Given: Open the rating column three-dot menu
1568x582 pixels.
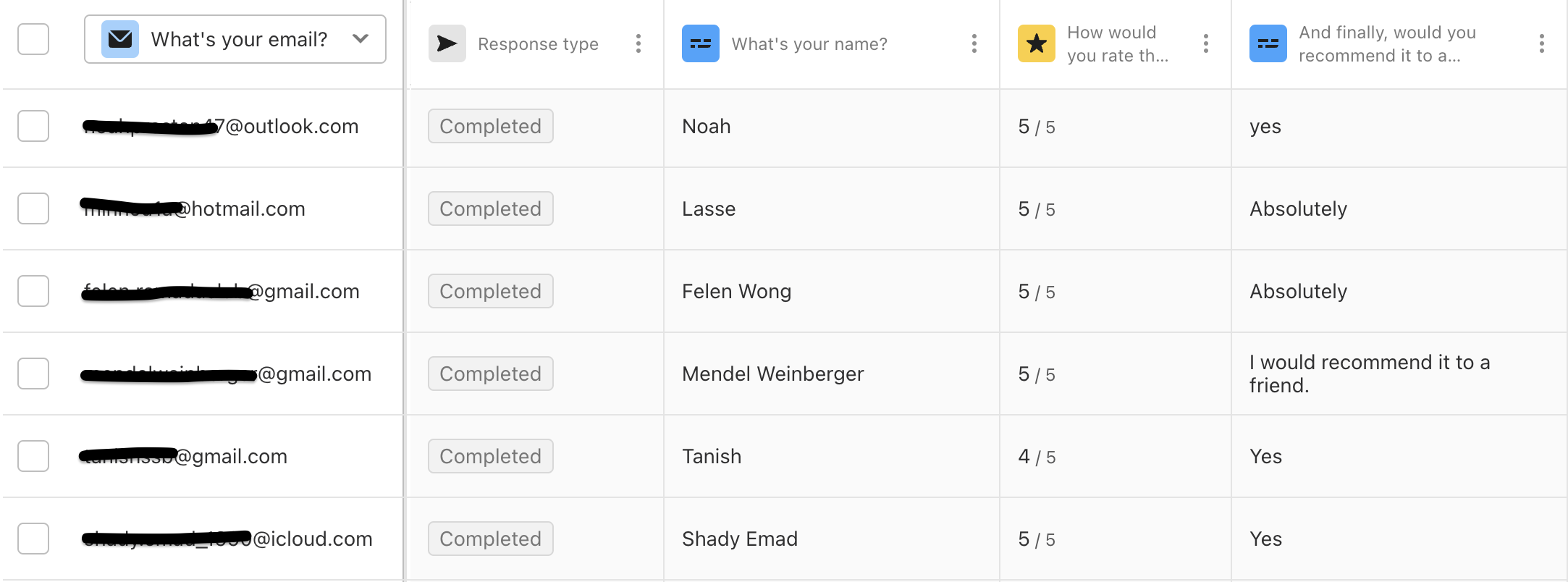Looking at the screenshot, I should coord(1205,44).
